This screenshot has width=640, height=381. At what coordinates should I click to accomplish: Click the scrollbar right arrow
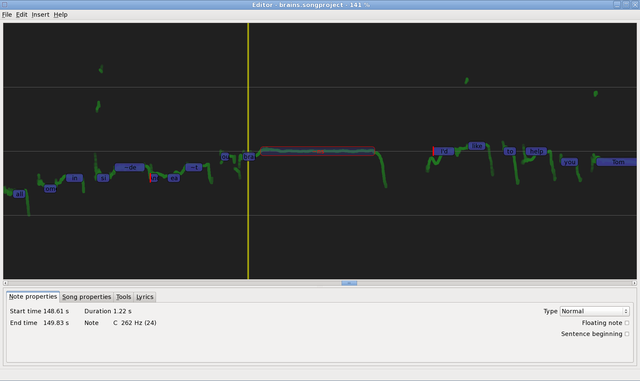[634, 283]
